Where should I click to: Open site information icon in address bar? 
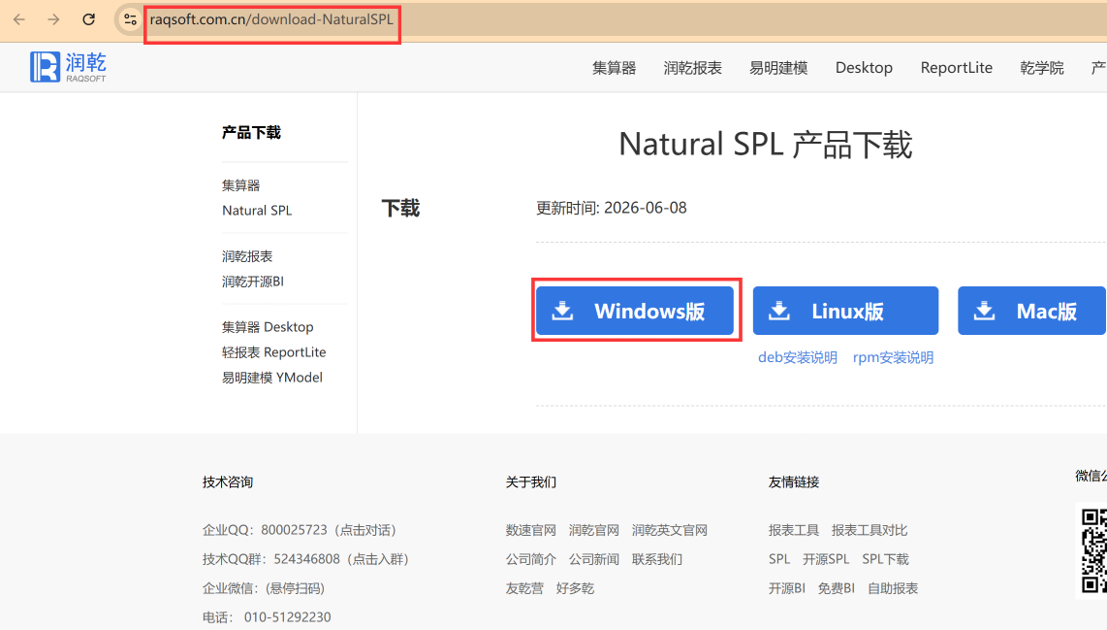(x=130, y=20)
